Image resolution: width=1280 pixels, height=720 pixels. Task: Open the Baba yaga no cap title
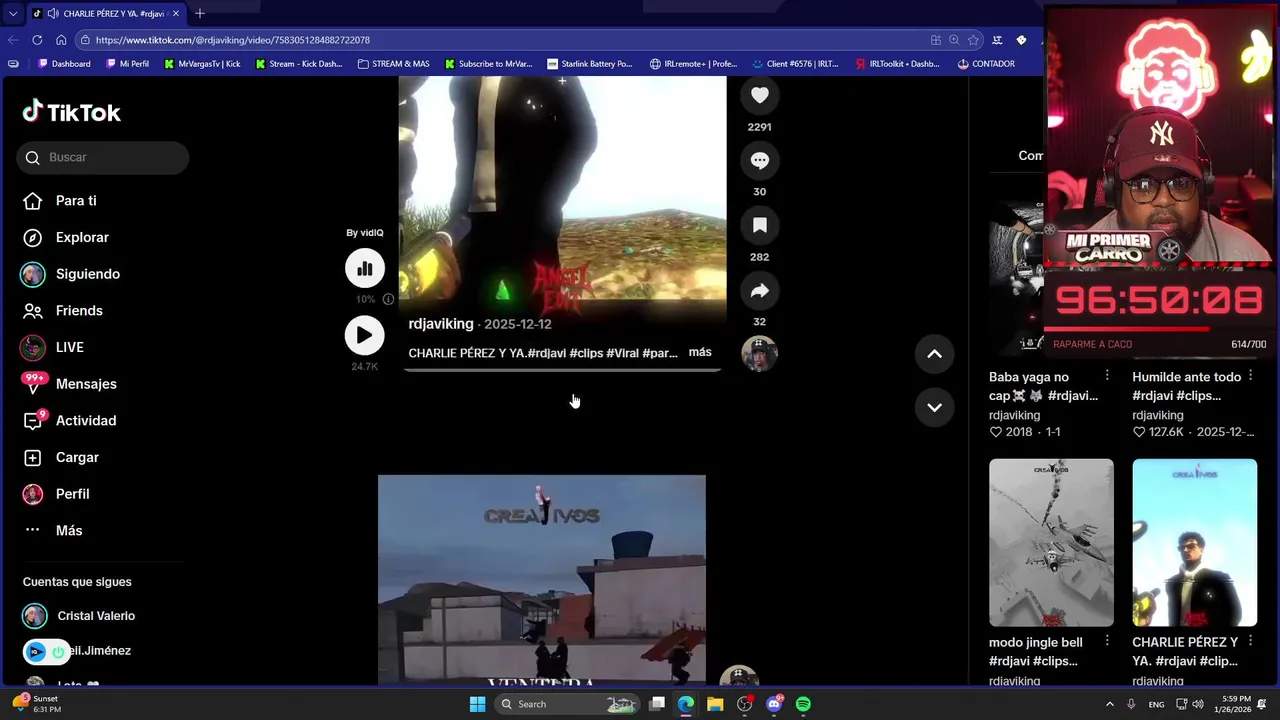click(x=1044, y=386)
